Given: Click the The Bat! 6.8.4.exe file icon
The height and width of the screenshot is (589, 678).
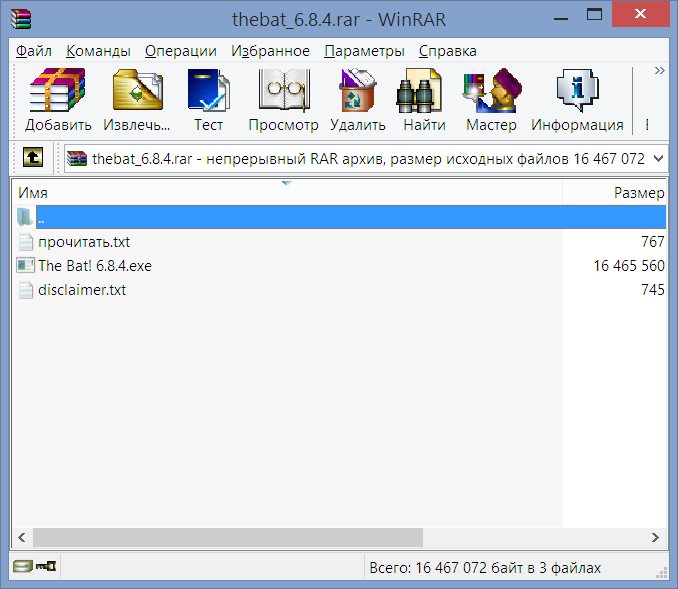Looking at the screenshot, I should [x=26, y=265].
